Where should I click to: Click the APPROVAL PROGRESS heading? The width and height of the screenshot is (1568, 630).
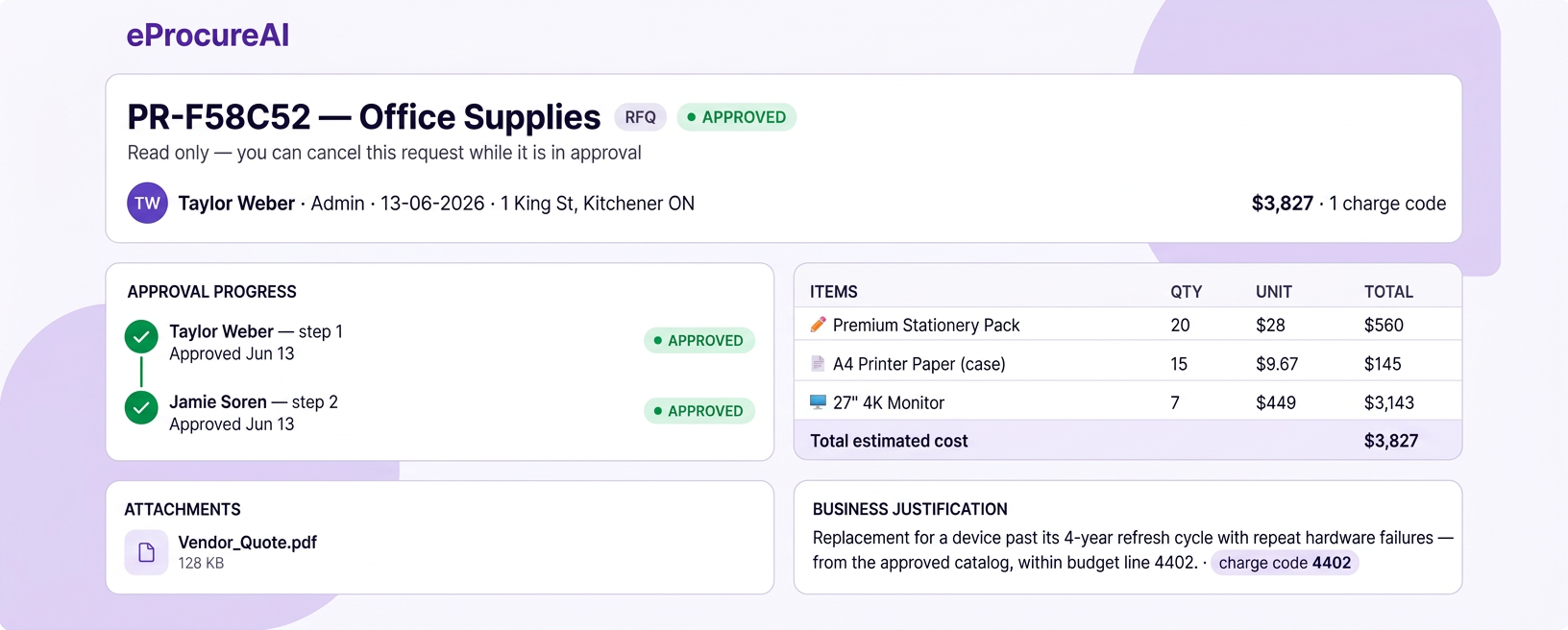coord(211,292)
